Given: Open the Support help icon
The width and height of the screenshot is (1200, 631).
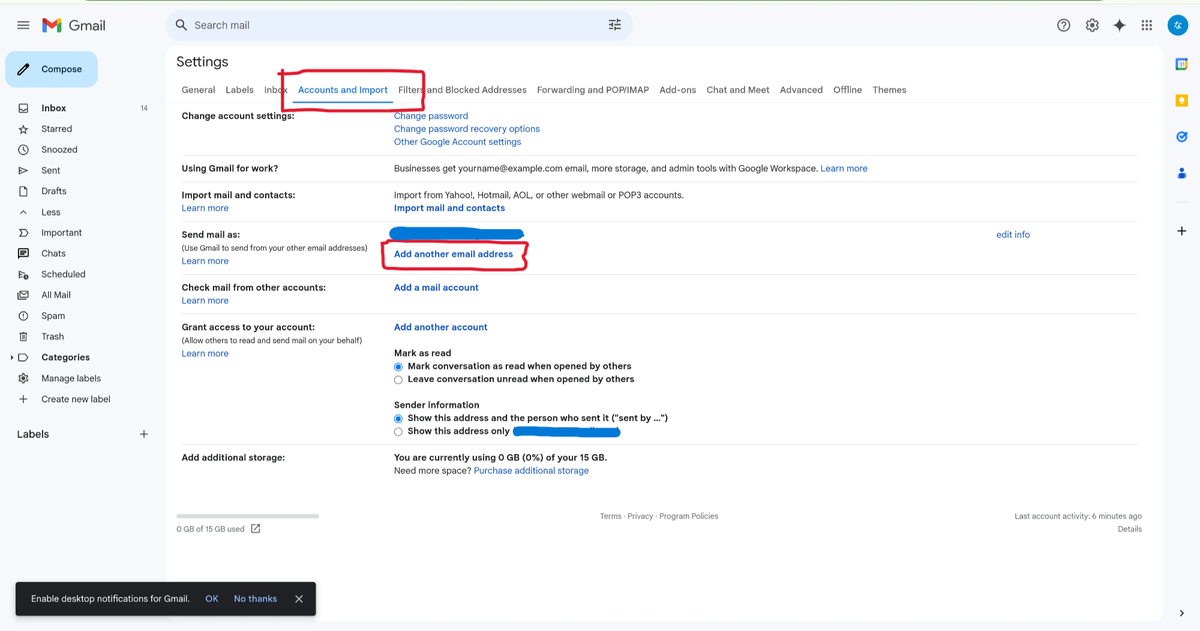Looking at the screenshot, I should tap(1064, 25).
